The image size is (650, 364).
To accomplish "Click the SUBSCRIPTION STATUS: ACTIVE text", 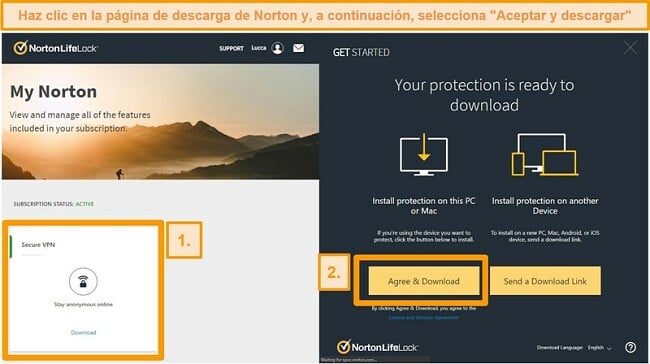I will 53,204.
